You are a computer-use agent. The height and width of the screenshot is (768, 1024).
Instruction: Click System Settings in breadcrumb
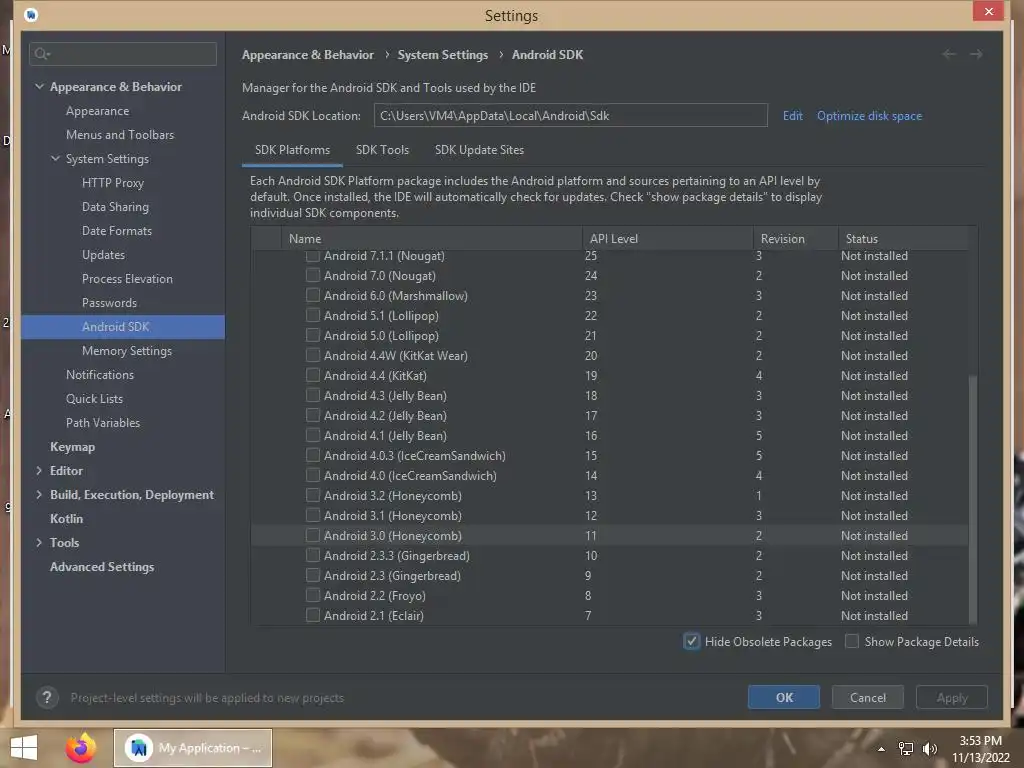443,55
